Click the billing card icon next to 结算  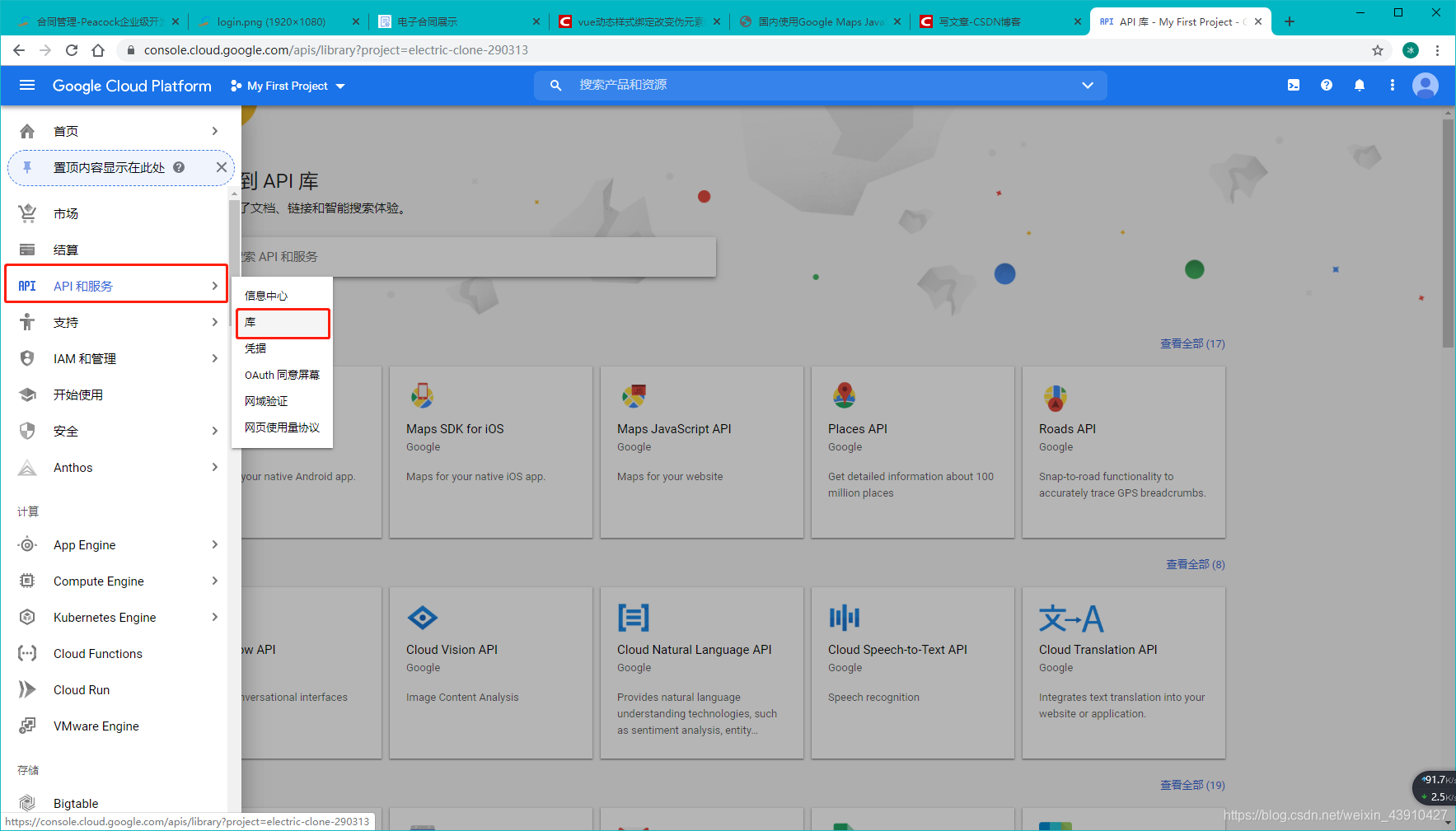[27, 250]
